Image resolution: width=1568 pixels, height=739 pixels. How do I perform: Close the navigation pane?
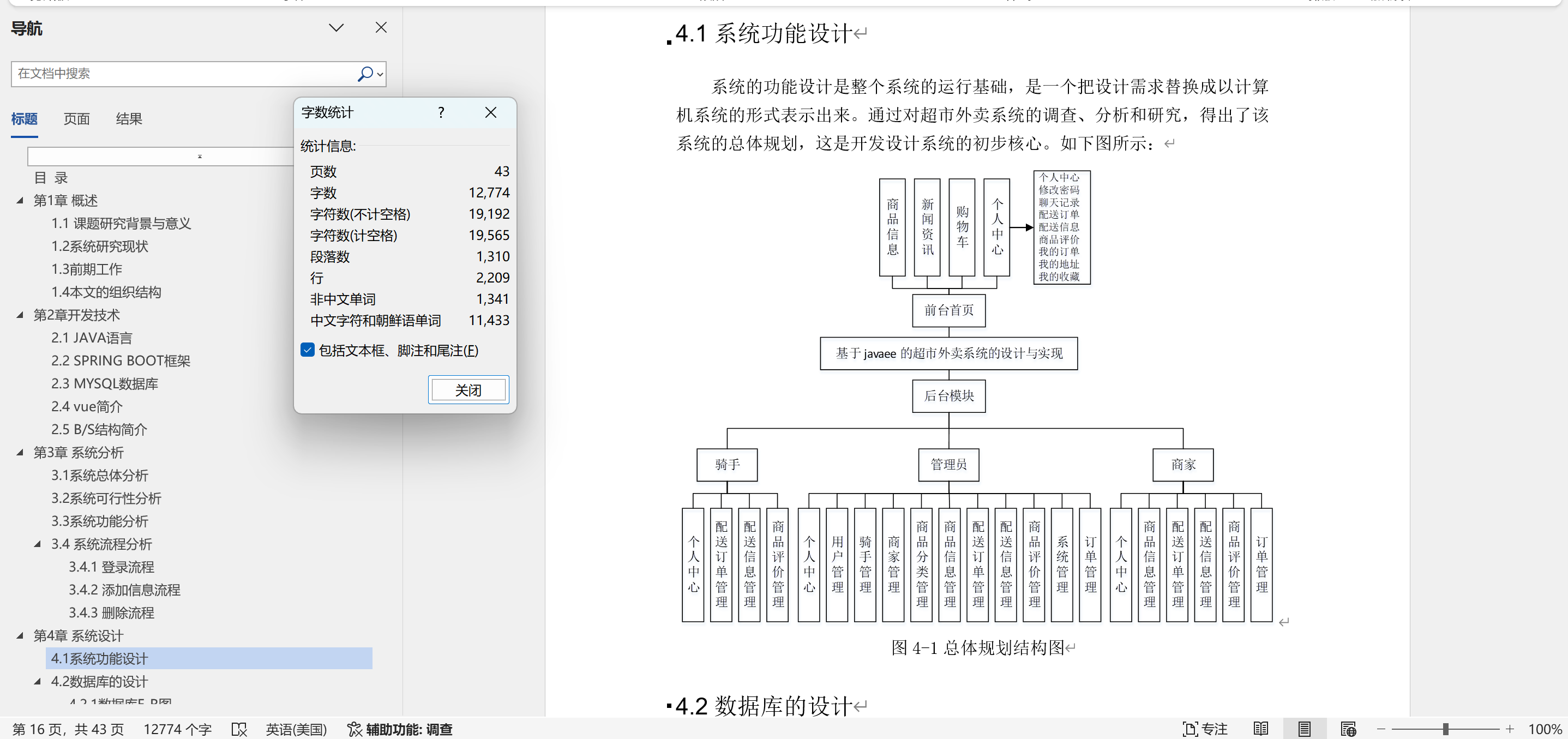[381, 28]
